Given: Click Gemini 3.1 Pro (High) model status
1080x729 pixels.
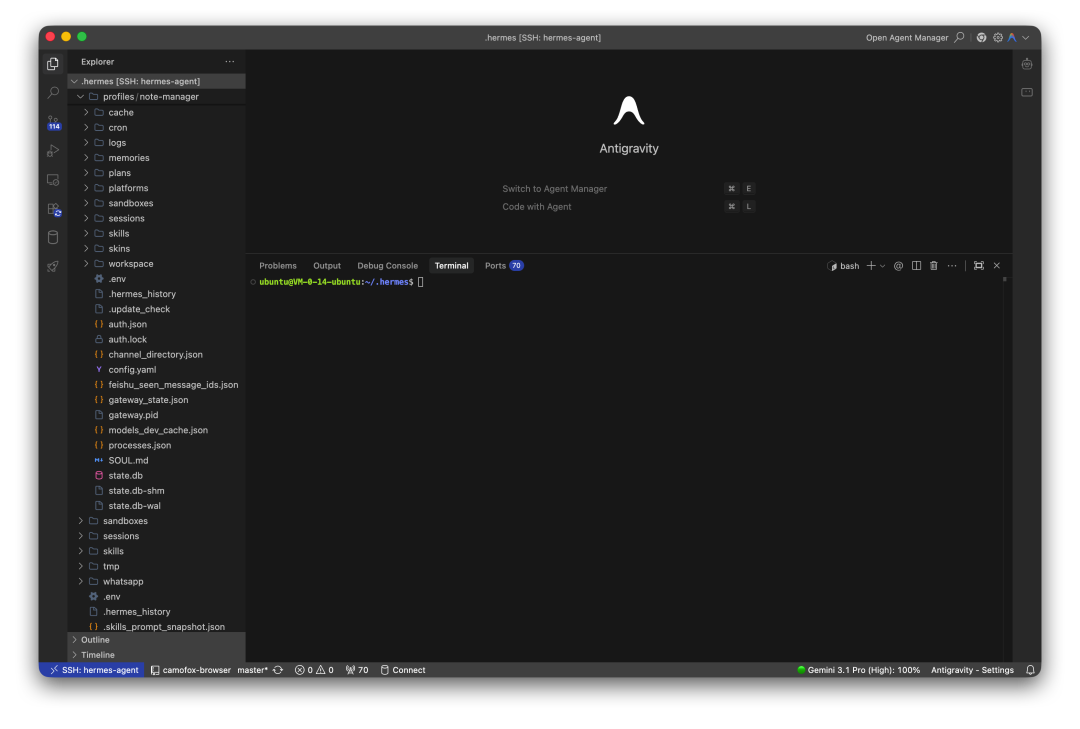Looking at the screenshot, I should pos(858,670).
